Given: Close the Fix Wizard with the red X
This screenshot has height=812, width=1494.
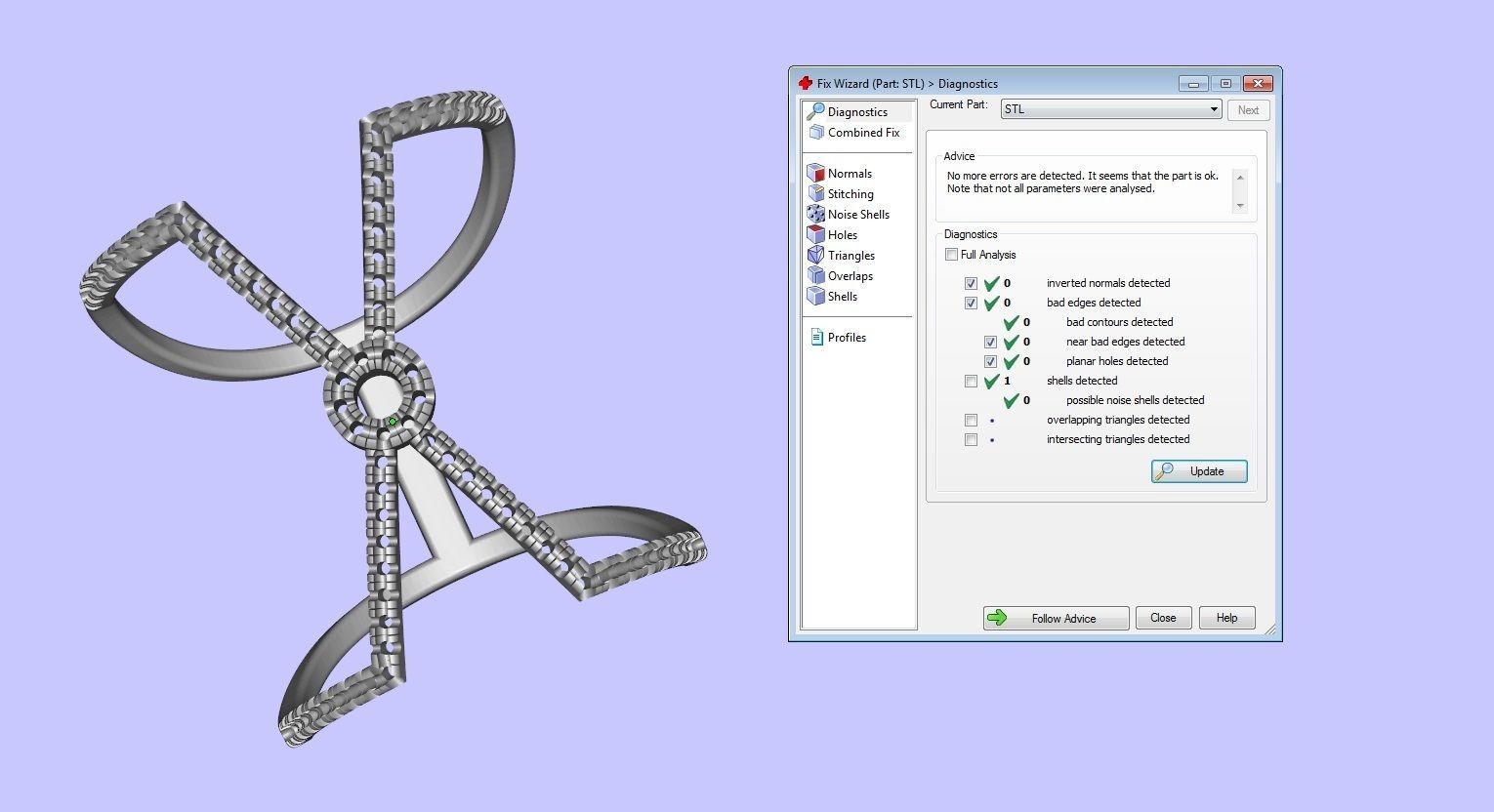Looking at the screenshot, I should click(x=1259, y=83).
